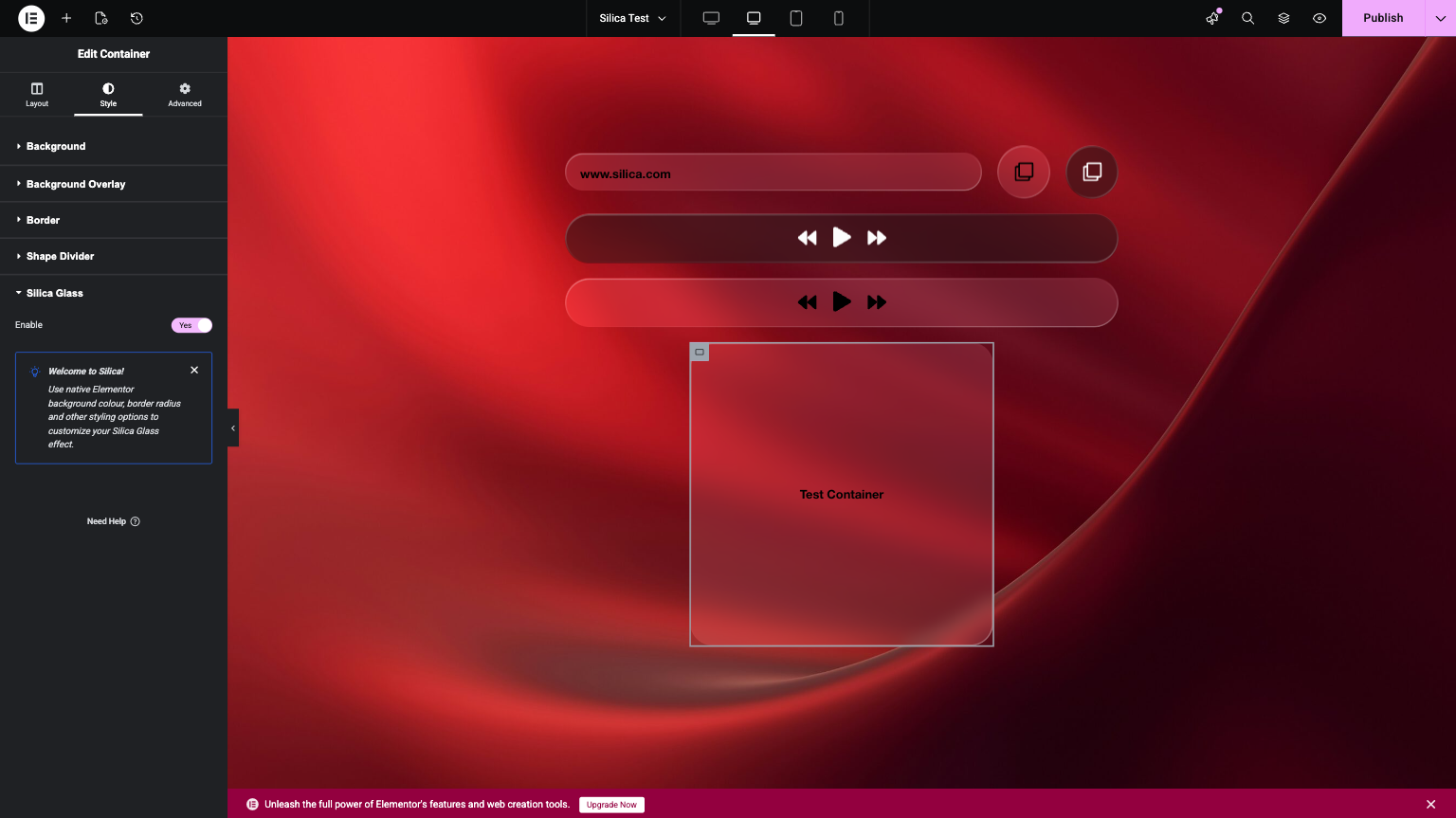Expand the Background section
Screen dimensions: 1456x818
tap(55, 146)
